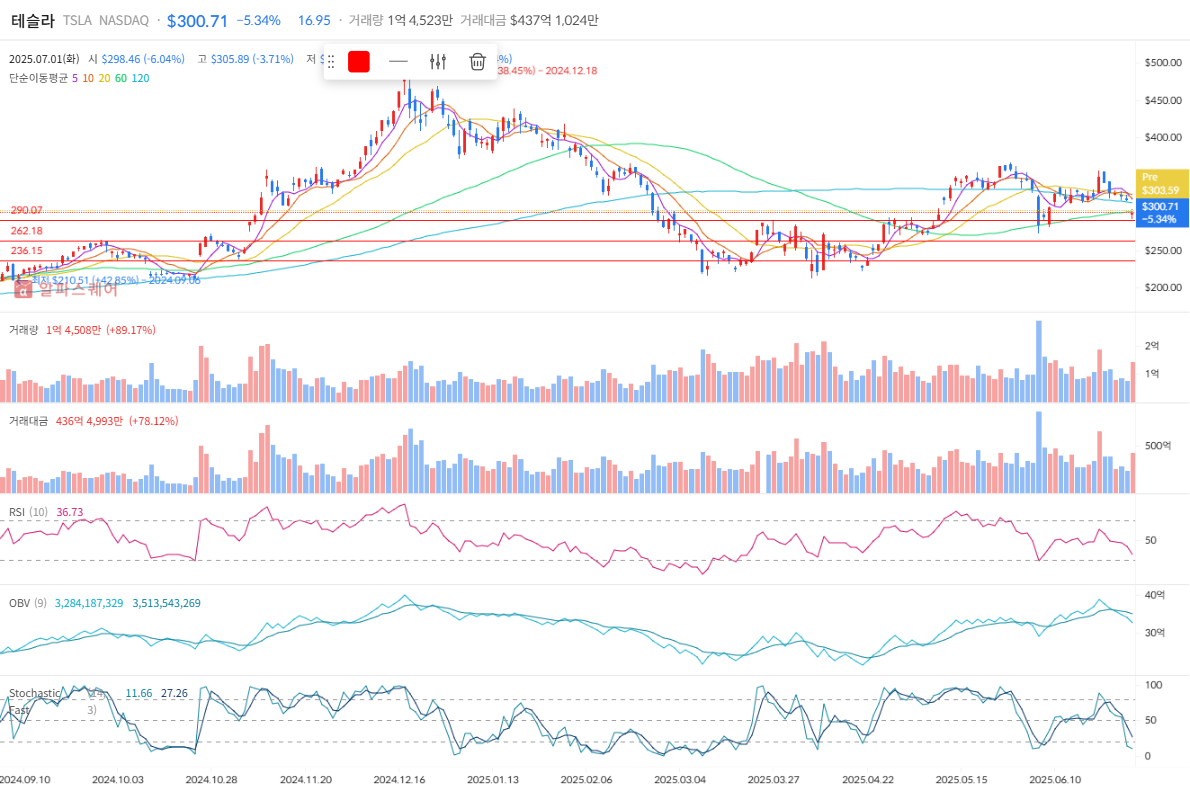1190x791 pixels.
Task: Click the 단순이동평균 indicator label
Action: pos(38,78)
